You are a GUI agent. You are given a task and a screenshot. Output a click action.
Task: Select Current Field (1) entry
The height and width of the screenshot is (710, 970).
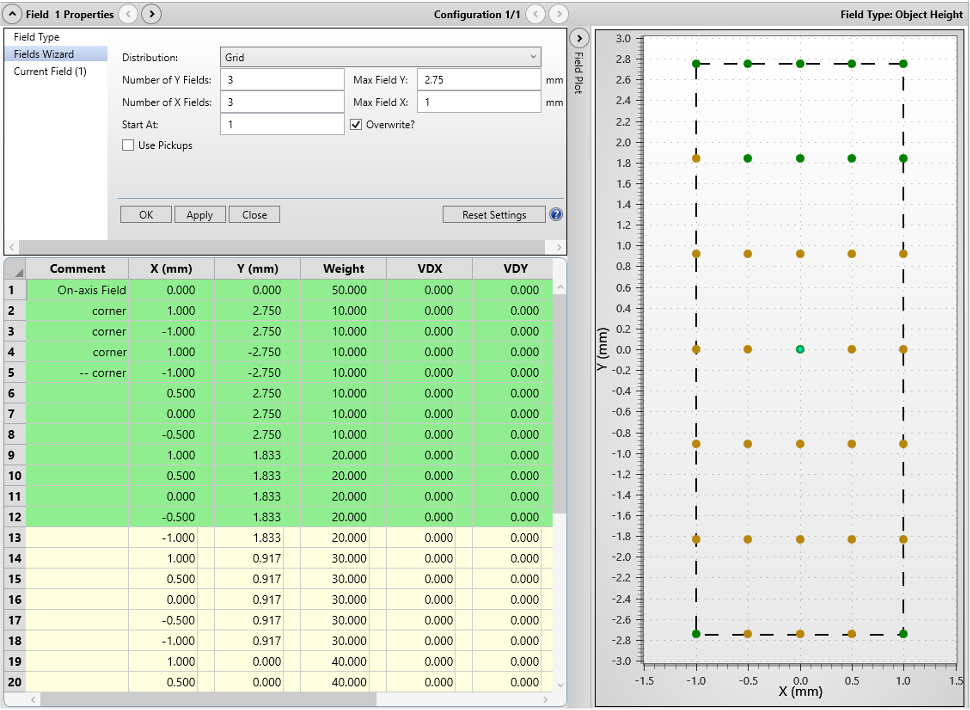(50, 72)
